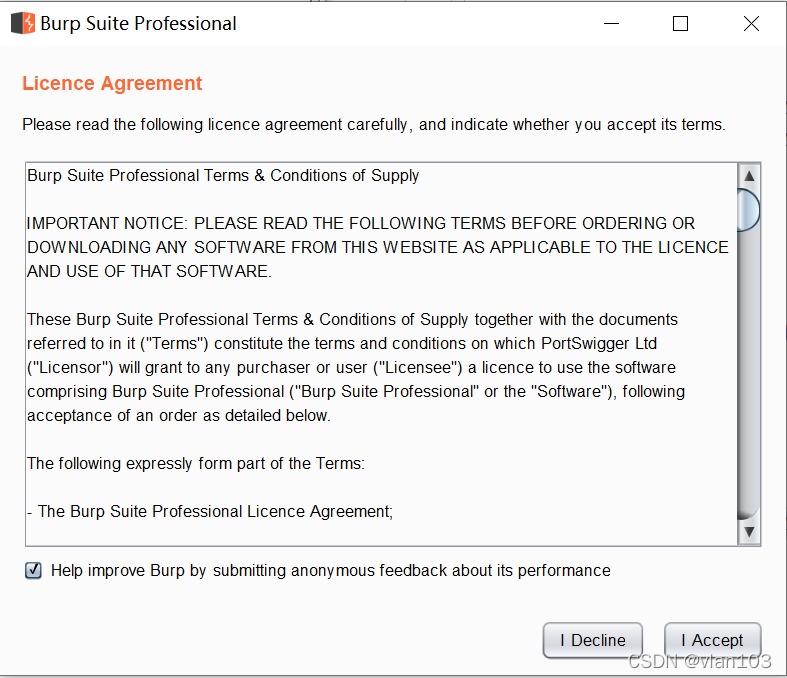
Task: Click the scrollbar track below the thumb
Action: point(749,374)
